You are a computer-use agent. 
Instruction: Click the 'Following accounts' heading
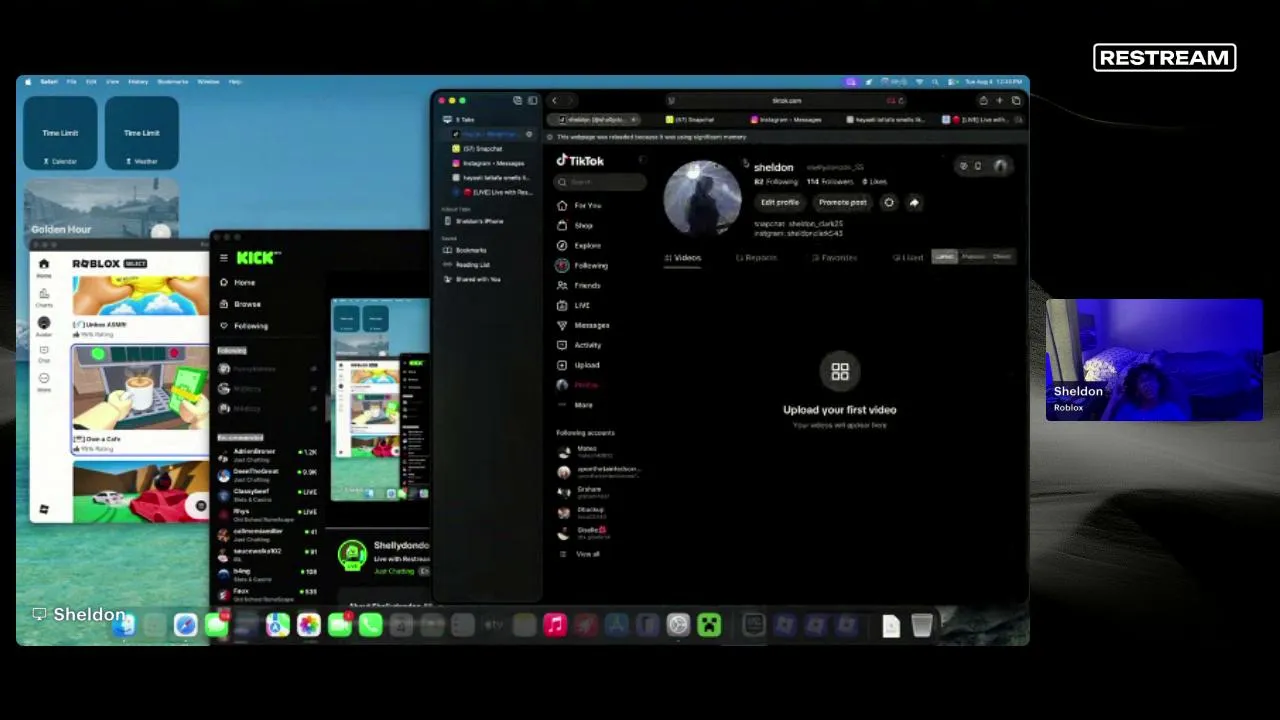click(585, 433)
